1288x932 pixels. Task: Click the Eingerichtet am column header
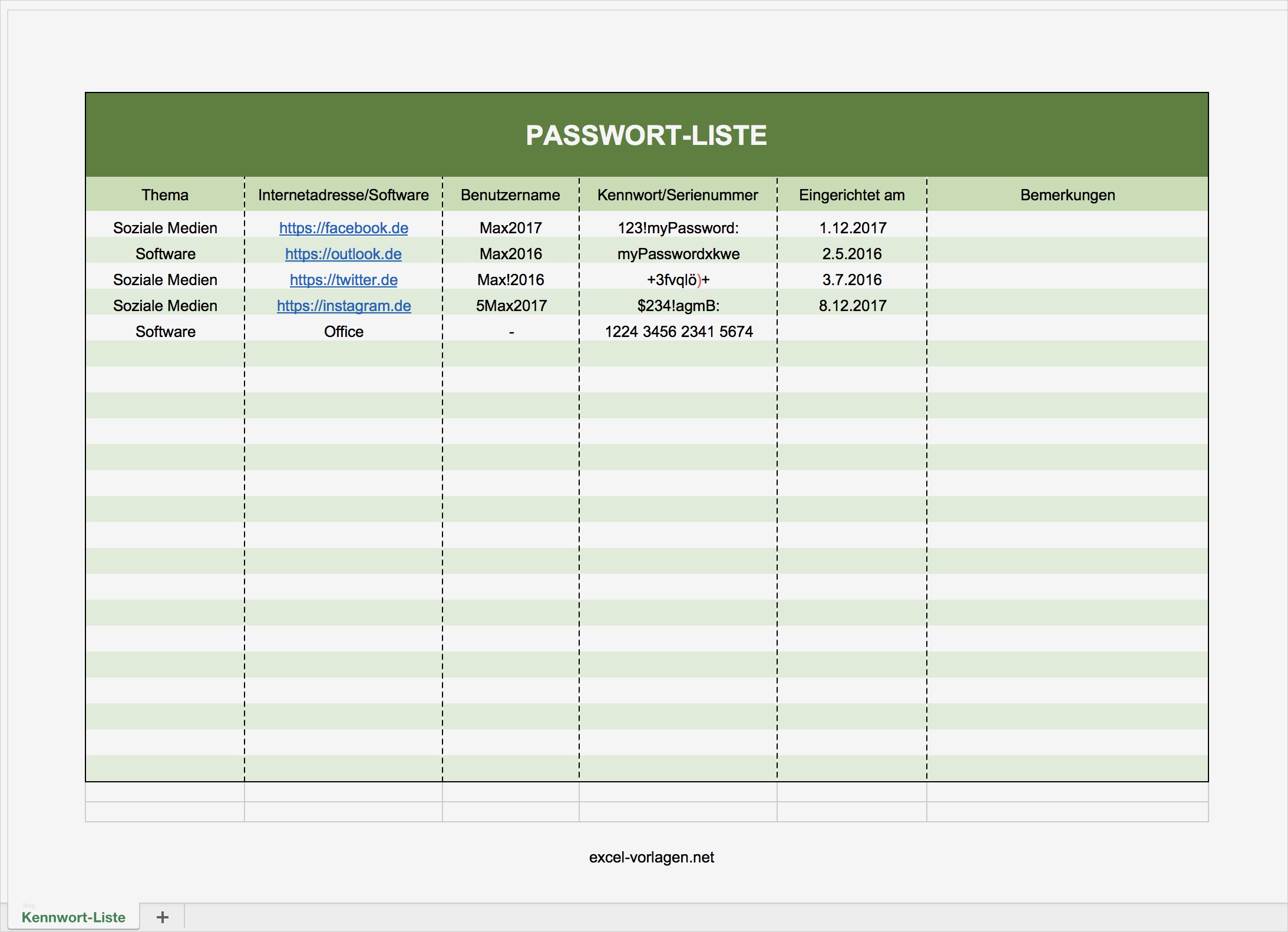click(851, 195)
